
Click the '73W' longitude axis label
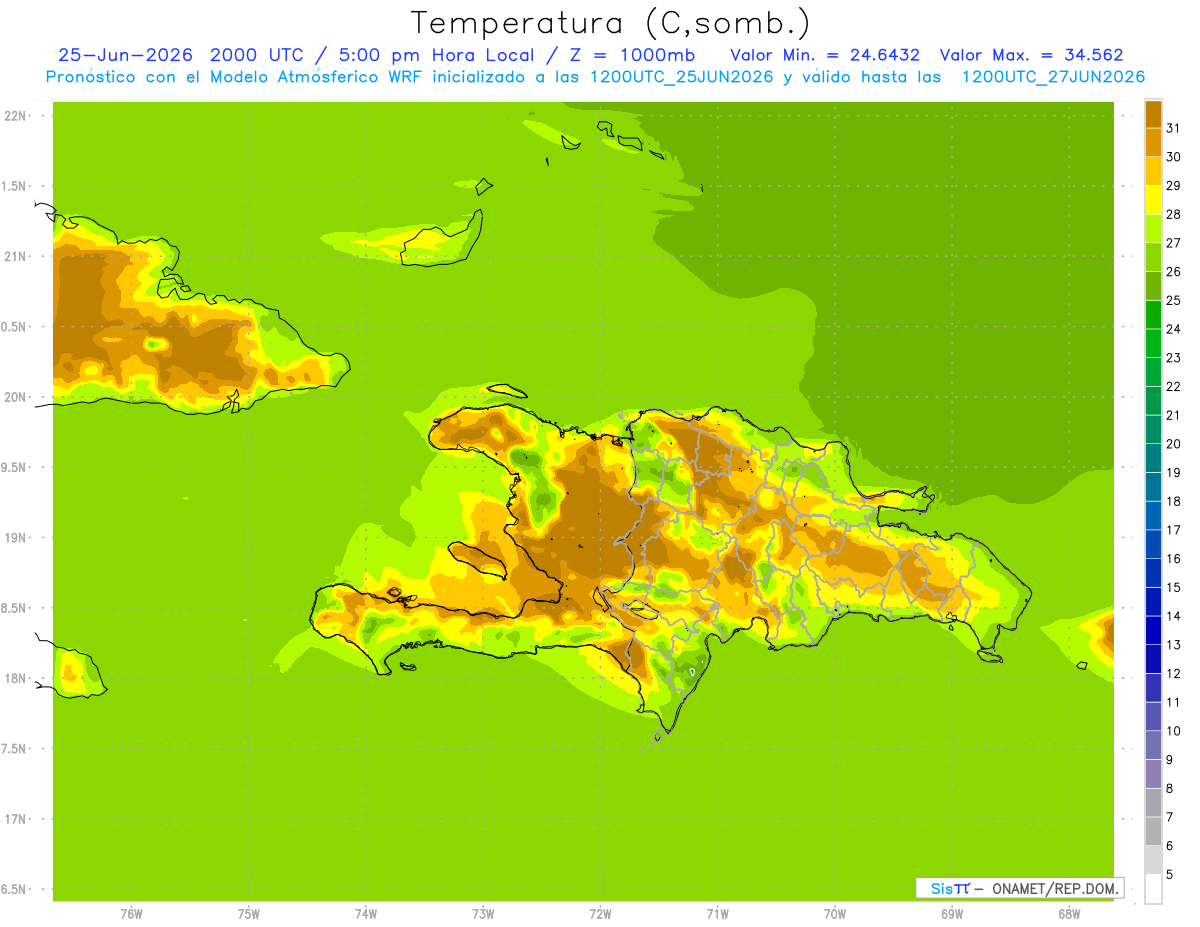click(483, 914)
